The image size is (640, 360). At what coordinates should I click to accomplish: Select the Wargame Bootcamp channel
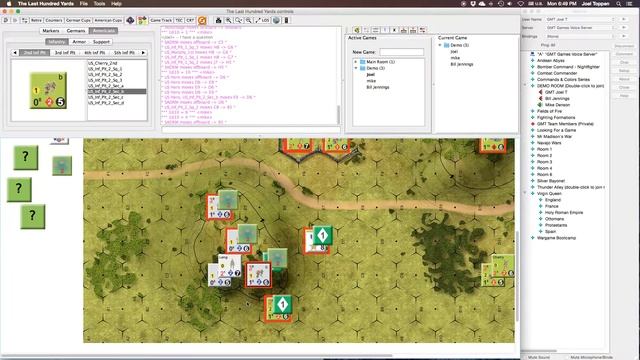pyautogui.click(x=556, y=238)
